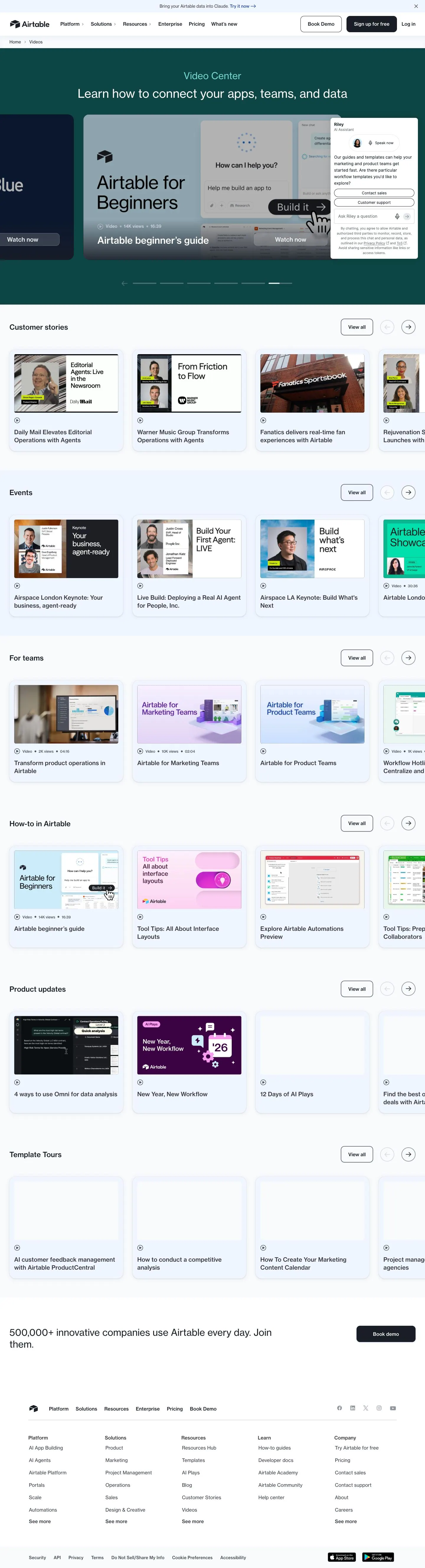Click Template Tours previous arrow
The height and width of the screenshot is (1568, 425).
[x=387, y=1154]
